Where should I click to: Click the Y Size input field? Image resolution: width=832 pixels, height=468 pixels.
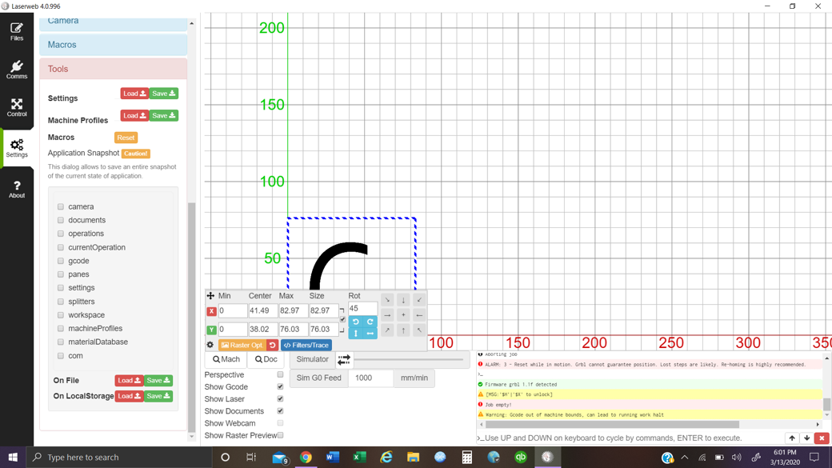coord(323,329)
